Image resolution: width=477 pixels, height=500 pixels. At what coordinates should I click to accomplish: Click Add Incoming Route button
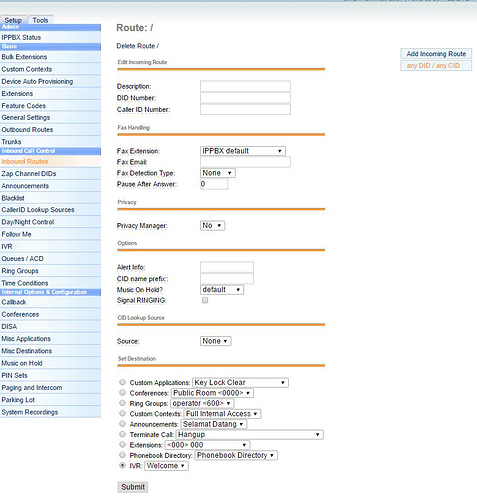(436, 54)
